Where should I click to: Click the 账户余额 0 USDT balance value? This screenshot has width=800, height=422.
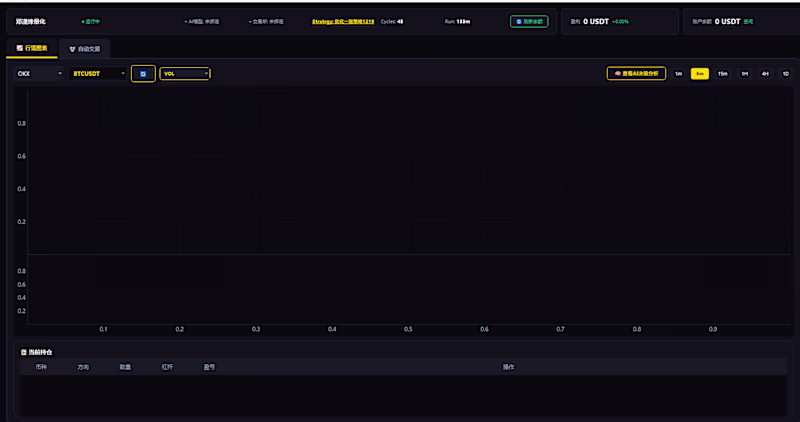pos(727,21)
